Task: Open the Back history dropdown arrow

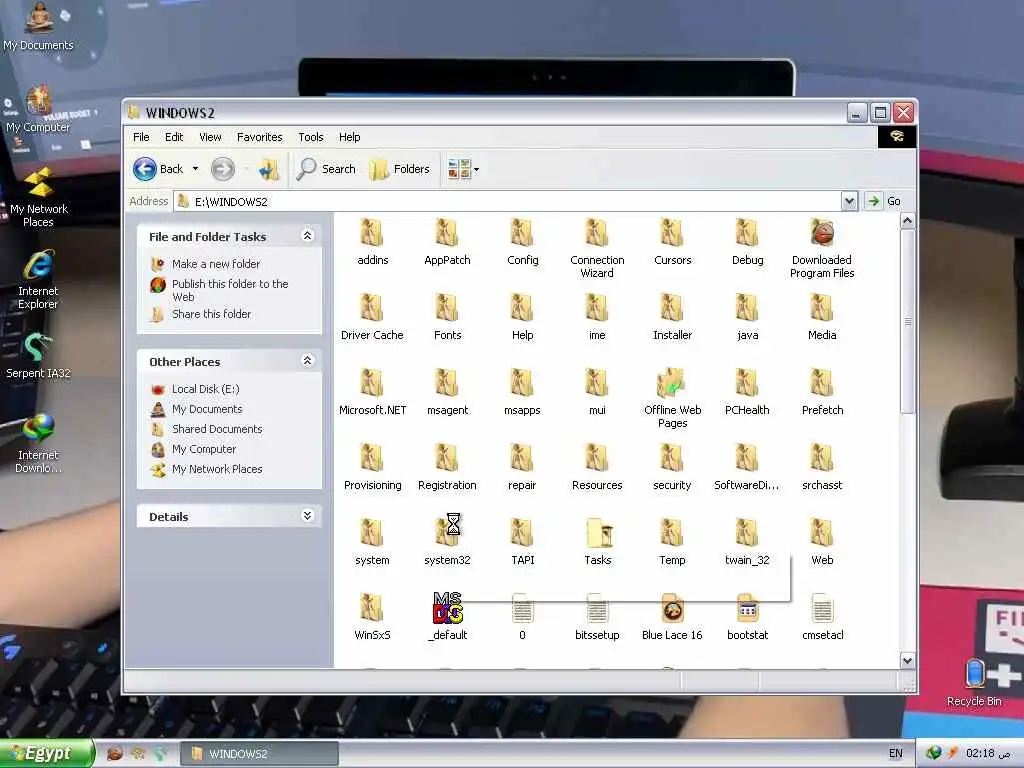Action: pyautogui.click(x=195, y=169)
